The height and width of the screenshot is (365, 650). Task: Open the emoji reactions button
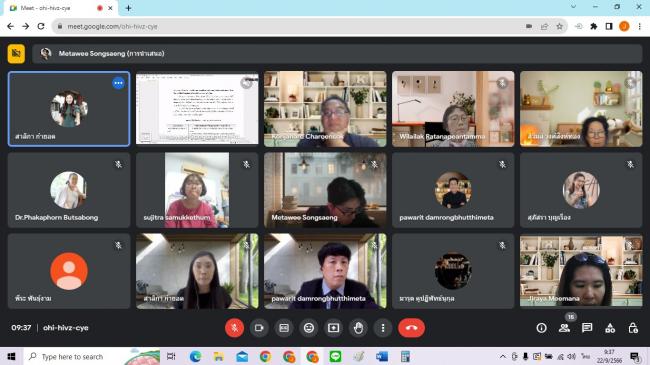coord(309,328)
